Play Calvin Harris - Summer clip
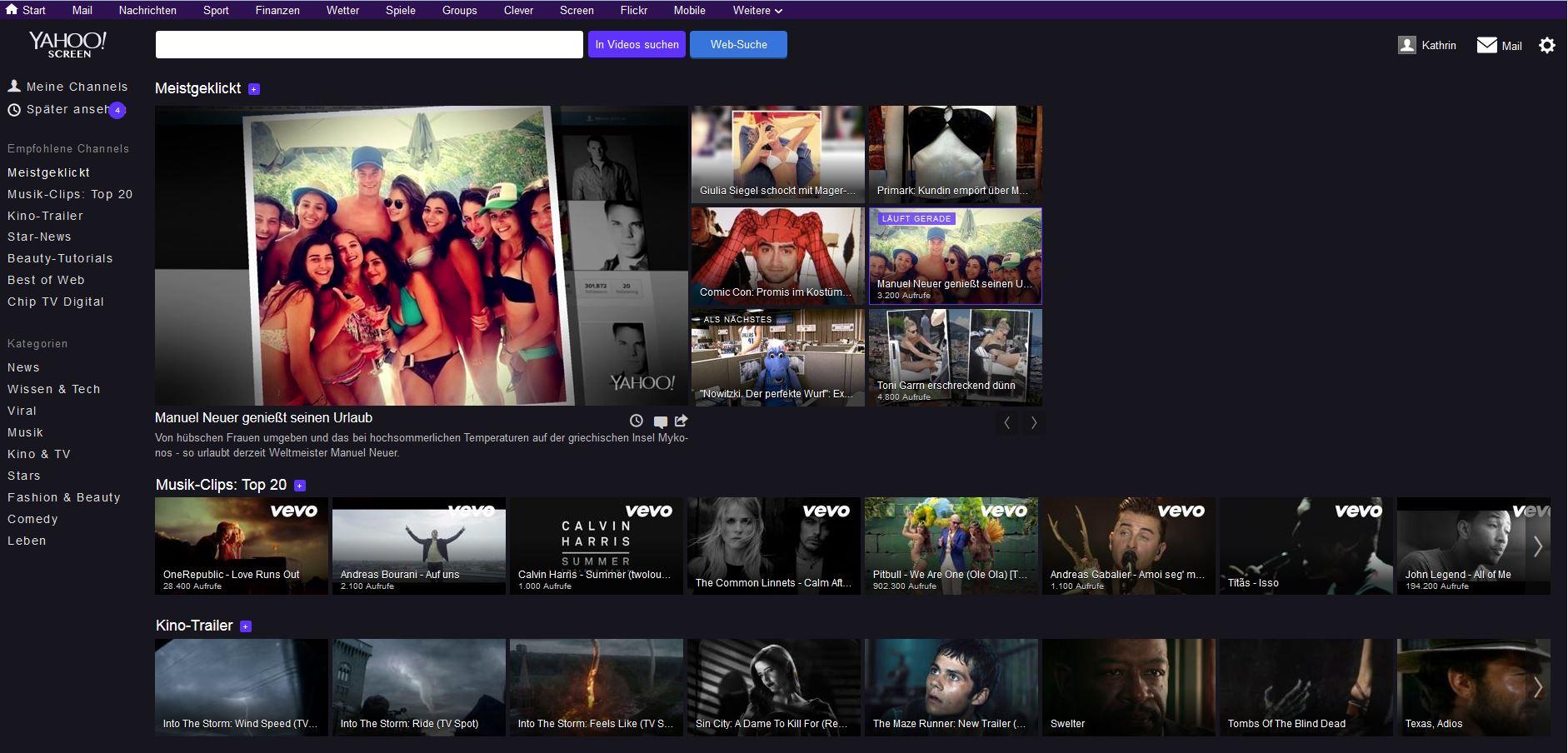Viewport: 1568px width, 753px height. tap(597, 546)
